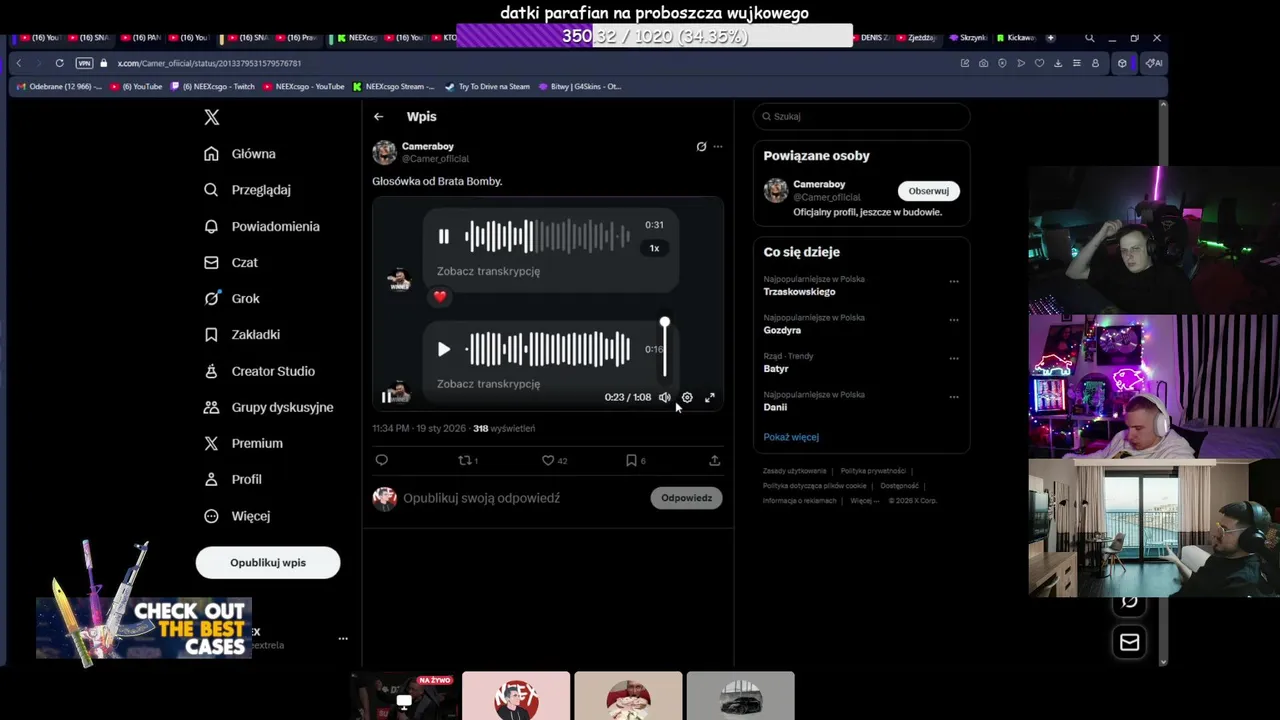
Task: Reply to the post via comment icon
Action: pos(381,460)
